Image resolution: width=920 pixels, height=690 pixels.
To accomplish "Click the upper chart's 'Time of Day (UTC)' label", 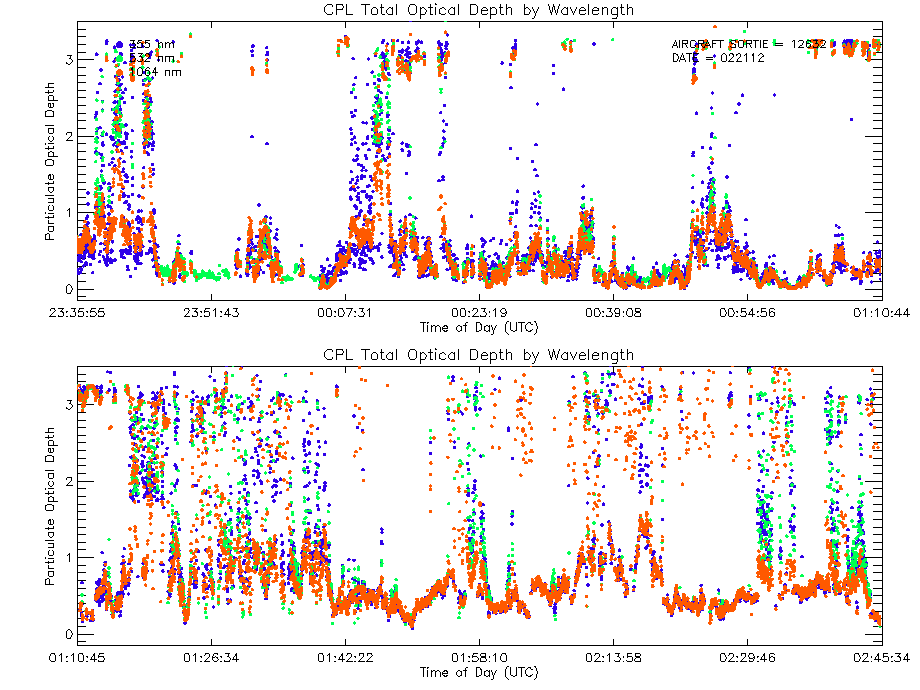I will coord(479,327).
